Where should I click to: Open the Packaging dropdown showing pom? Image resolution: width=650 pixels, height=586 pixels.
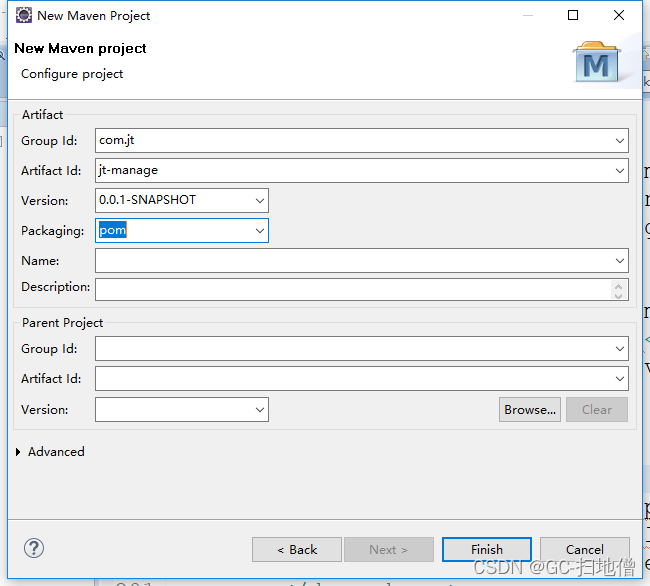(x=260, y=230)
